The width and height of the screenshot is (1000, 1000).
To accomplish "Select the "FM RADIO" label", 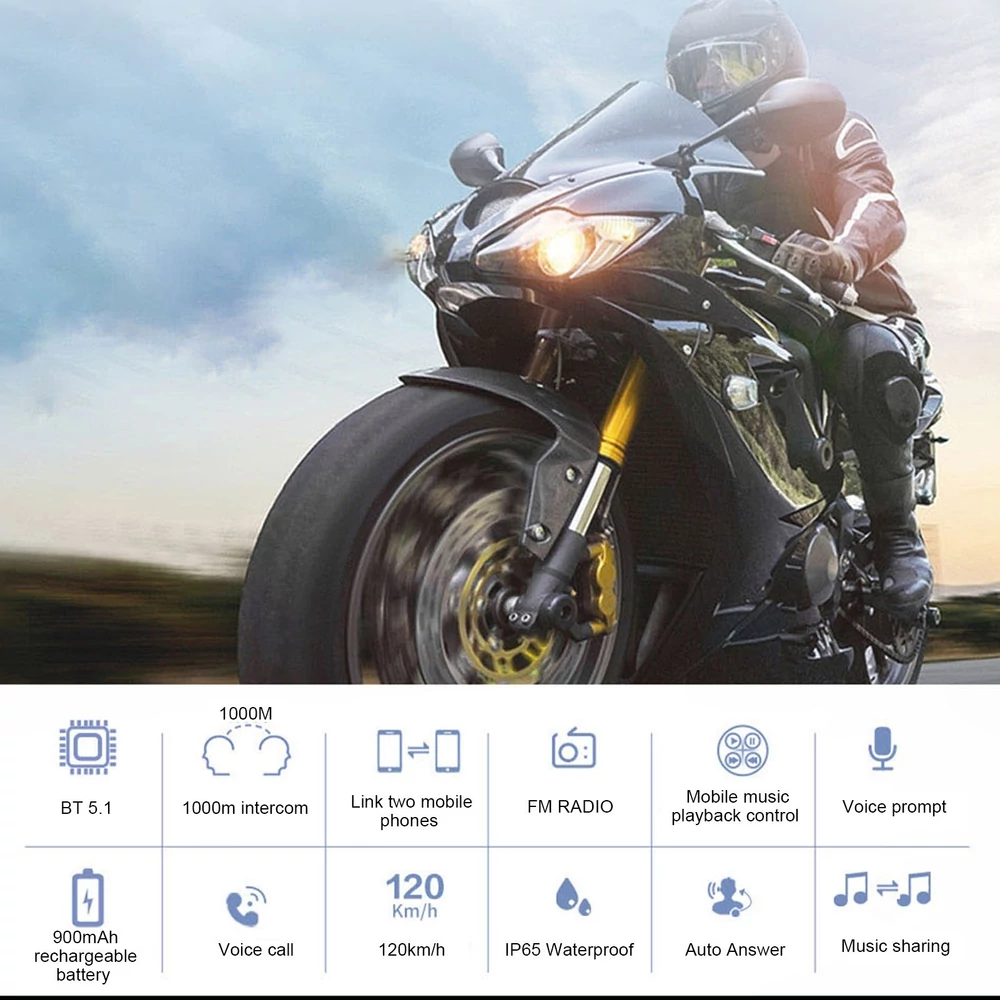I will click(x=570, y=807).
